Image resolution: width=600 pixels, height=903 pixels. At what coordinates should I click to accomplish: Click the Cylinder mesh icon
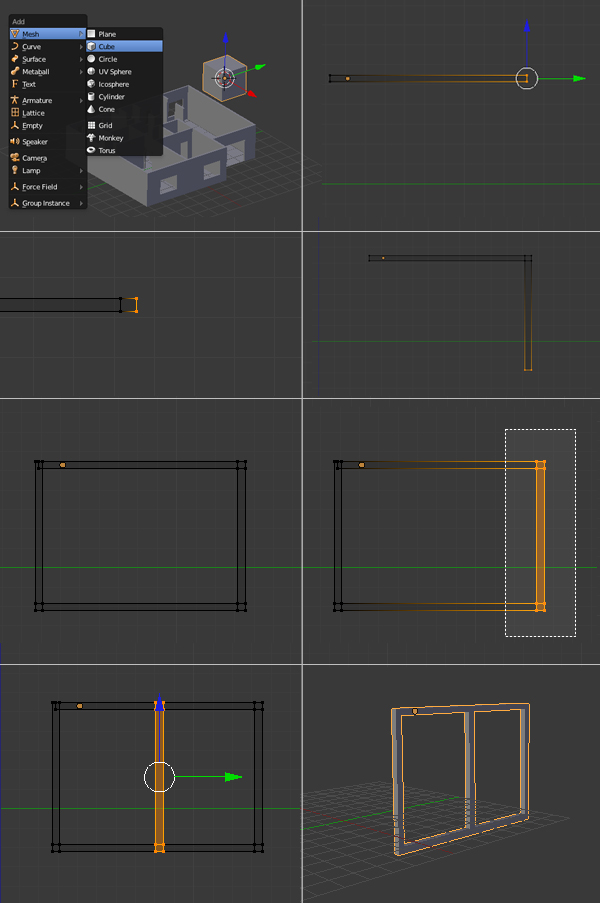pyautogui.click(x=91, y=97)
